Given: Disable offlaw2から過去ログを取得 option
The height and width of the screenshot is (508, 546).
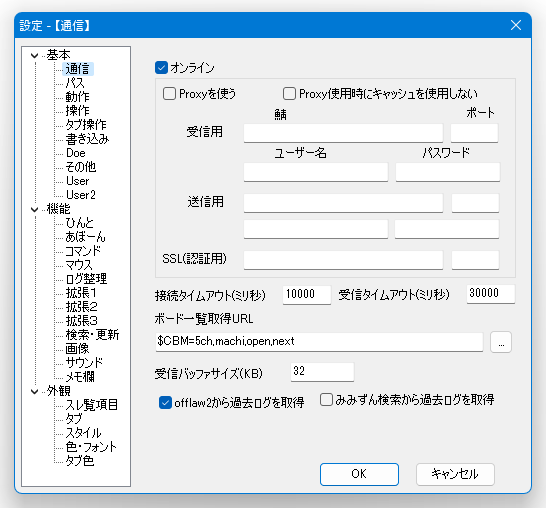Looking at the screenshot, I should coord(165,403).
